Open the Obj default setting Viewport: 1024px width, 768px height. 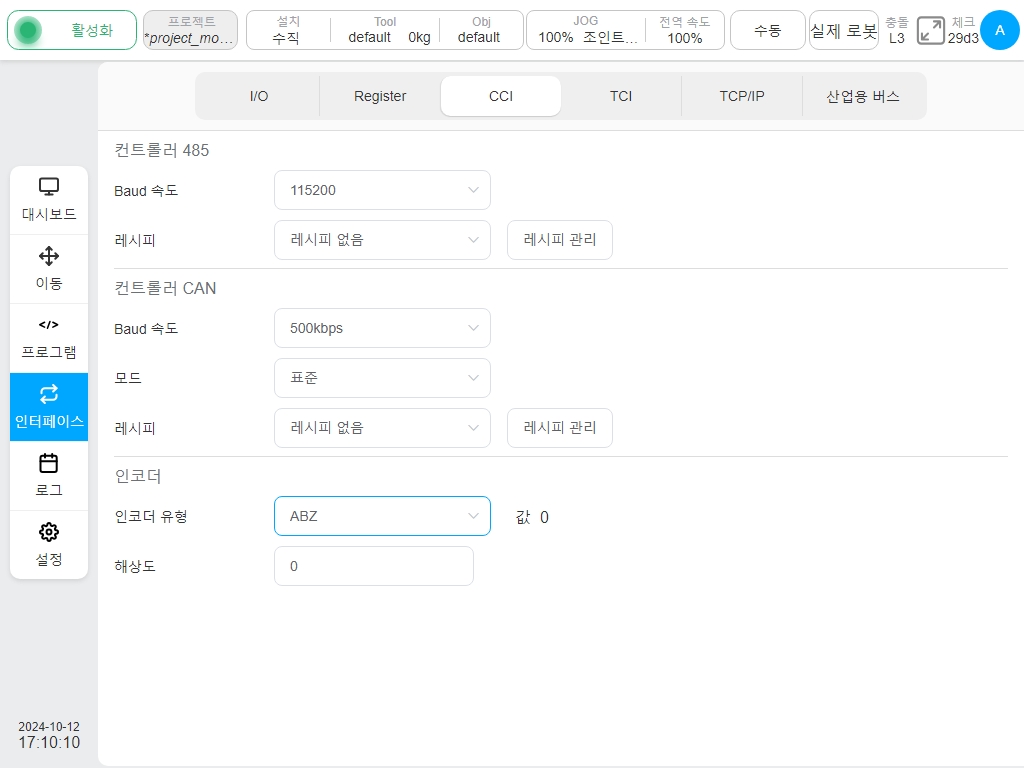[x=480, y=30]
